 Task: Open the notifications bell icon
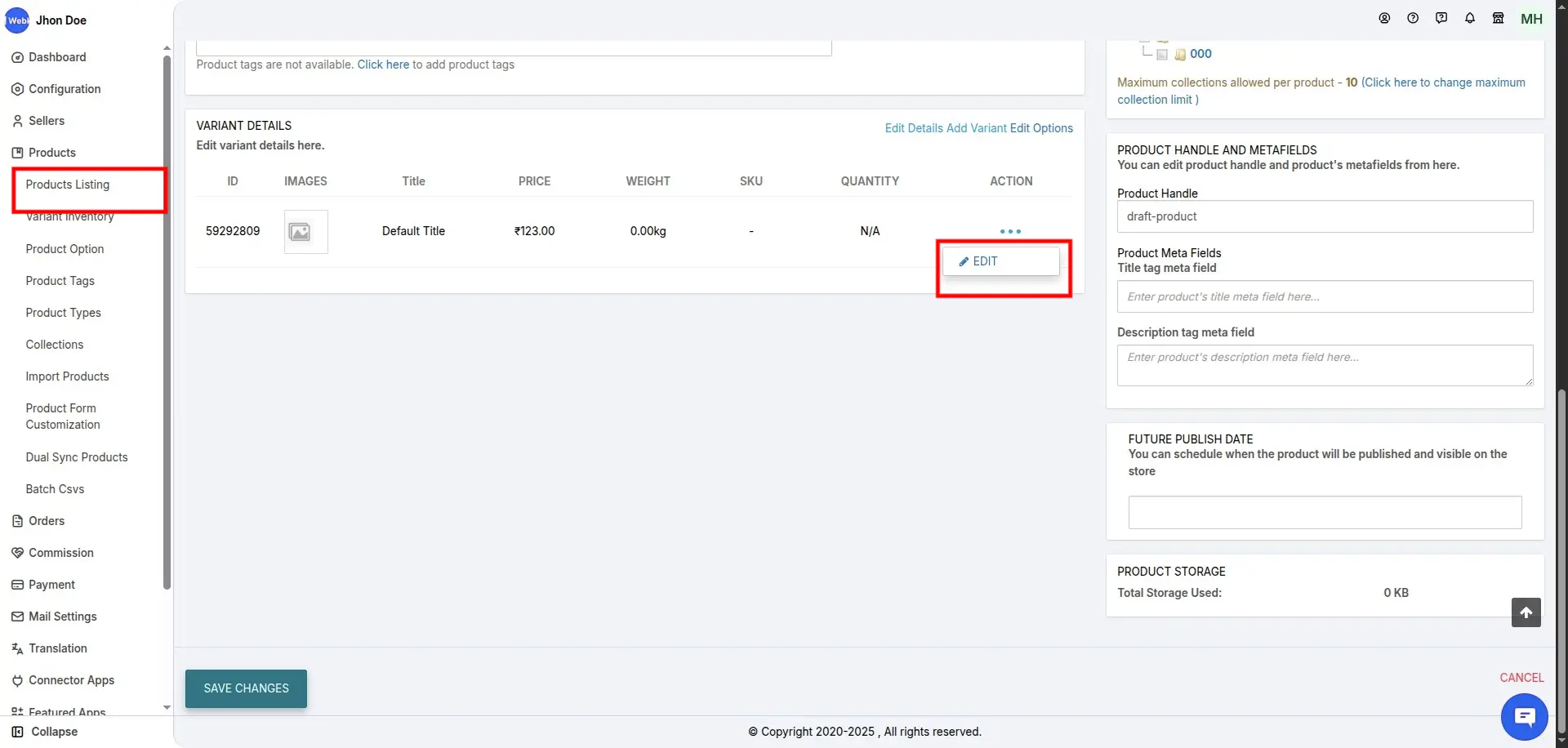pyautogui.click(x=1469, y=19)
